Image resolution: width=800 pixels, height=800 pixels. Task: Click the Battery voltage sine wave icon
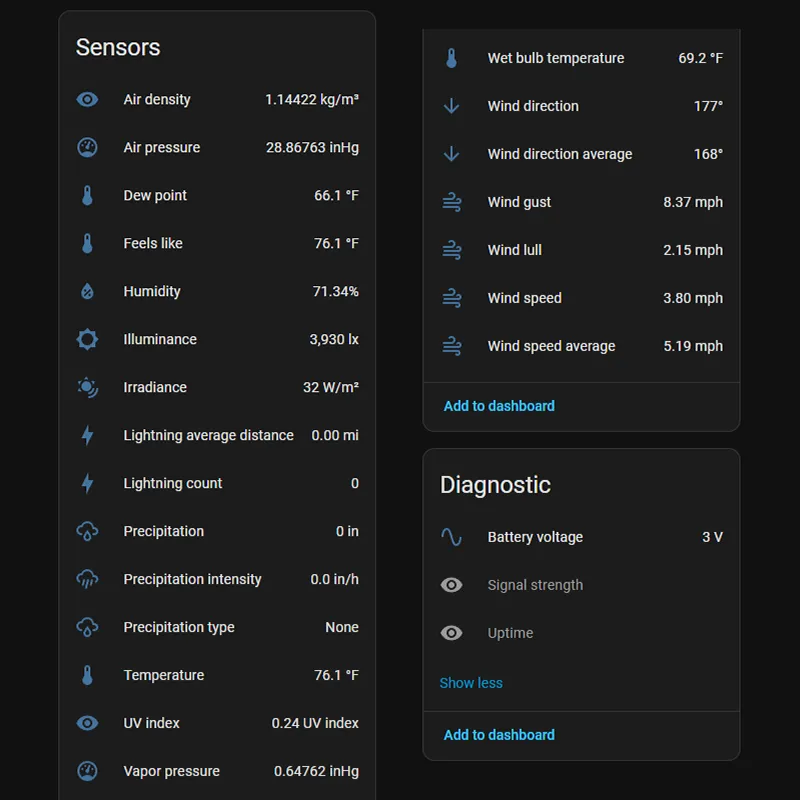(452, 537)
